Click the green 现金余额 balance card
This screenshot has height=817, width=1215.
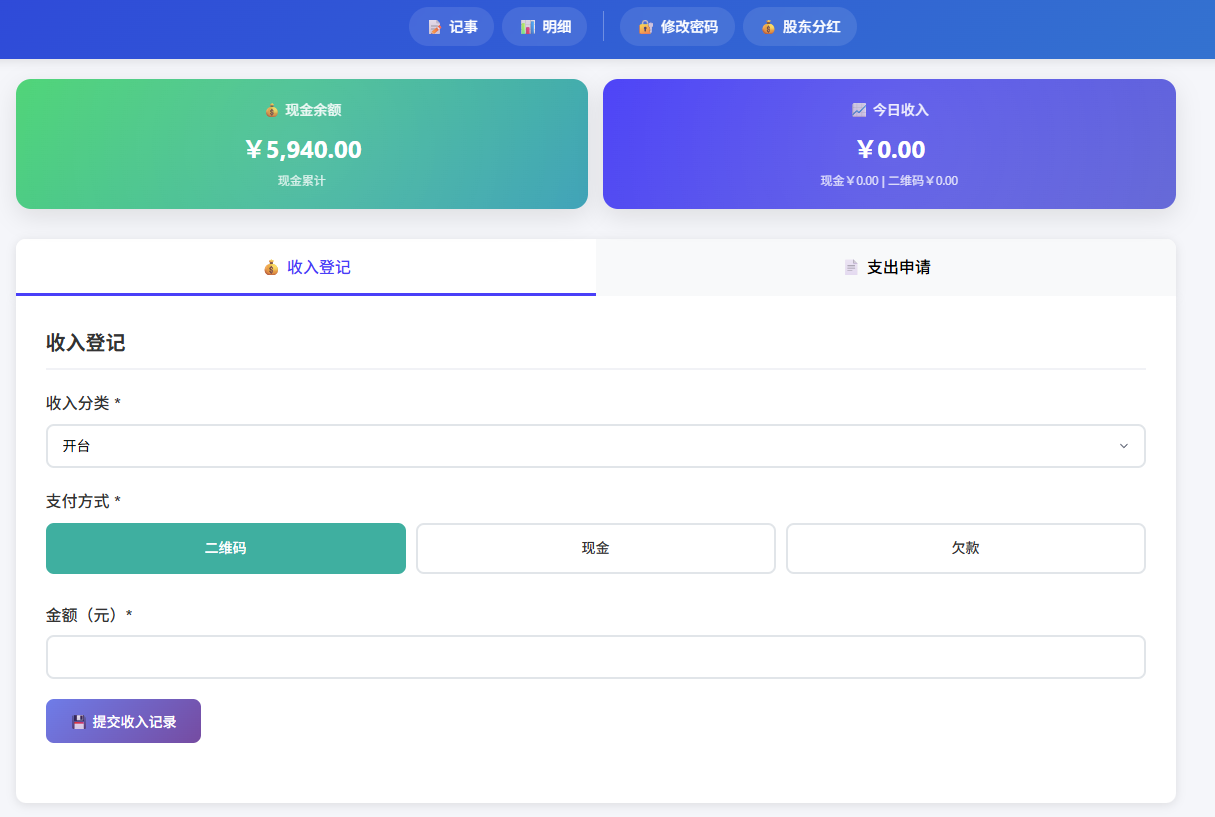pyautogui.click(x=301, y=144)
